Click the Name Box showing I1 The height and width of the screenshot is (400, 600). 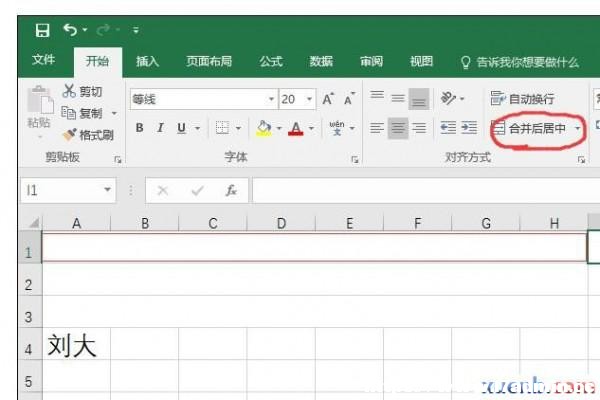coord(60,190)
